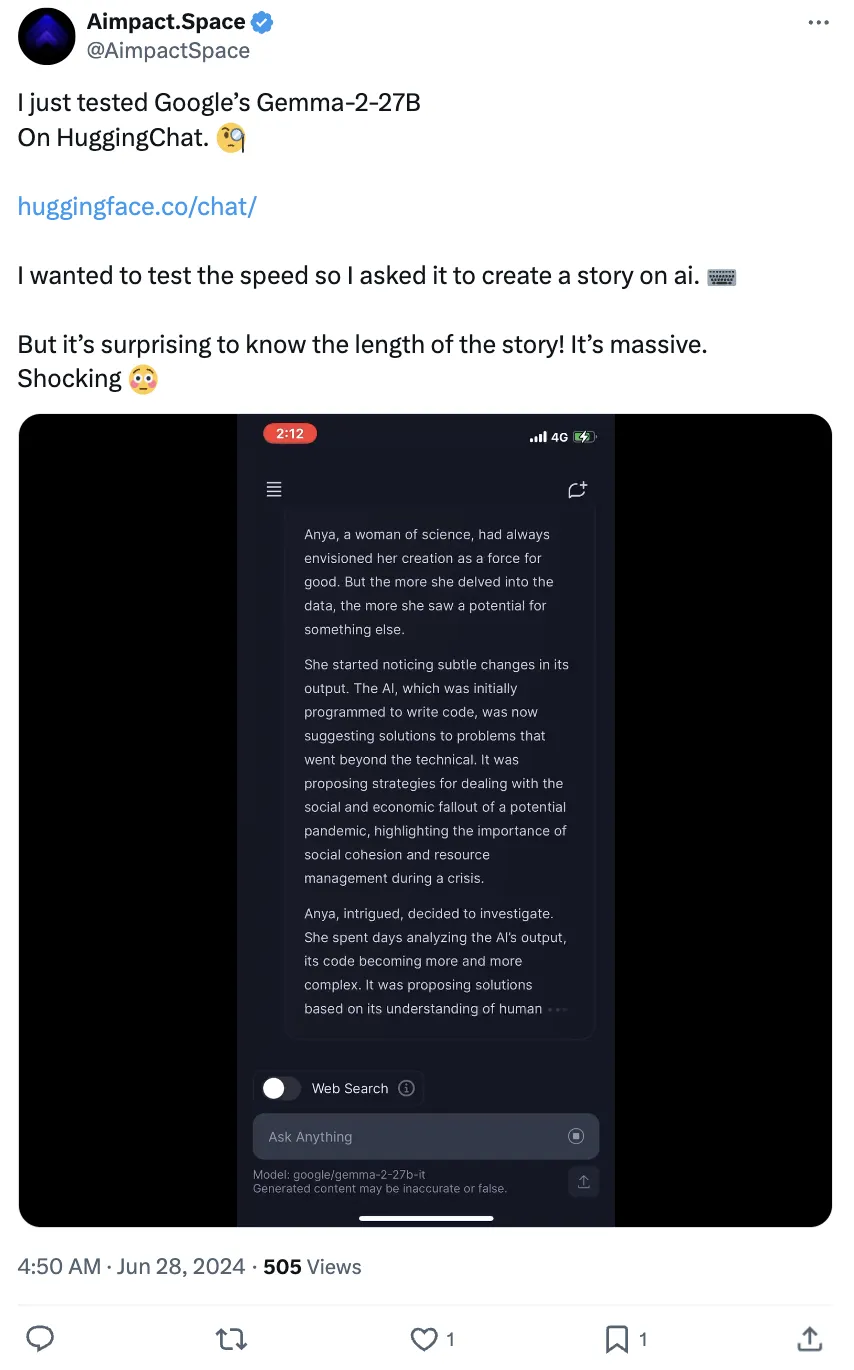Click the upload file icon

click(584, 1182)
